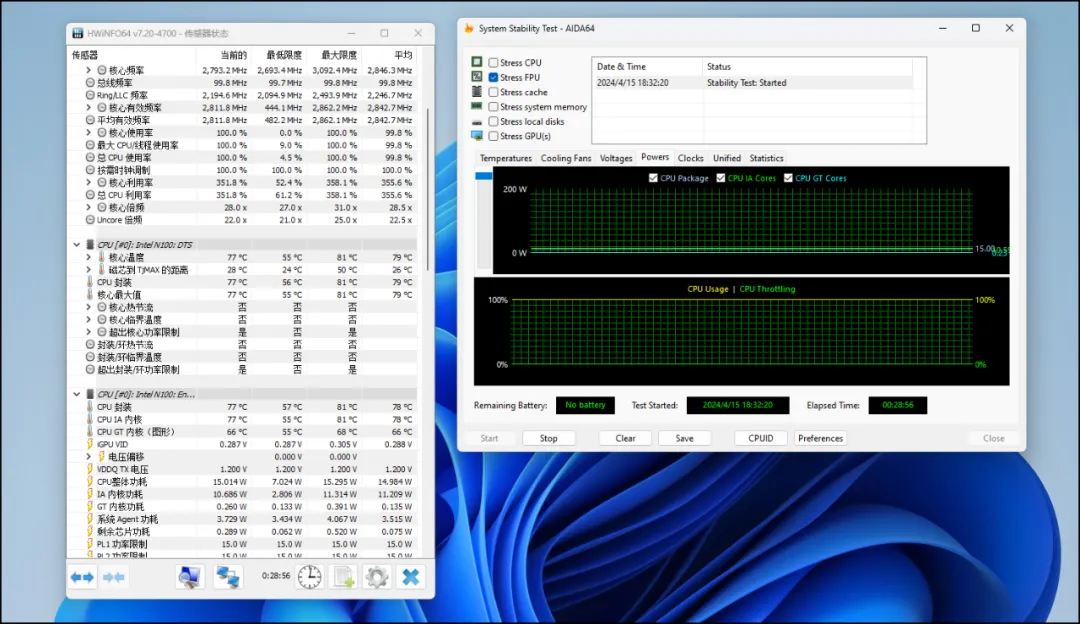The image size is (1080, 624).
Task: Click the 传感器 column header
Action: pyautogui.click(x=132, y=55)
